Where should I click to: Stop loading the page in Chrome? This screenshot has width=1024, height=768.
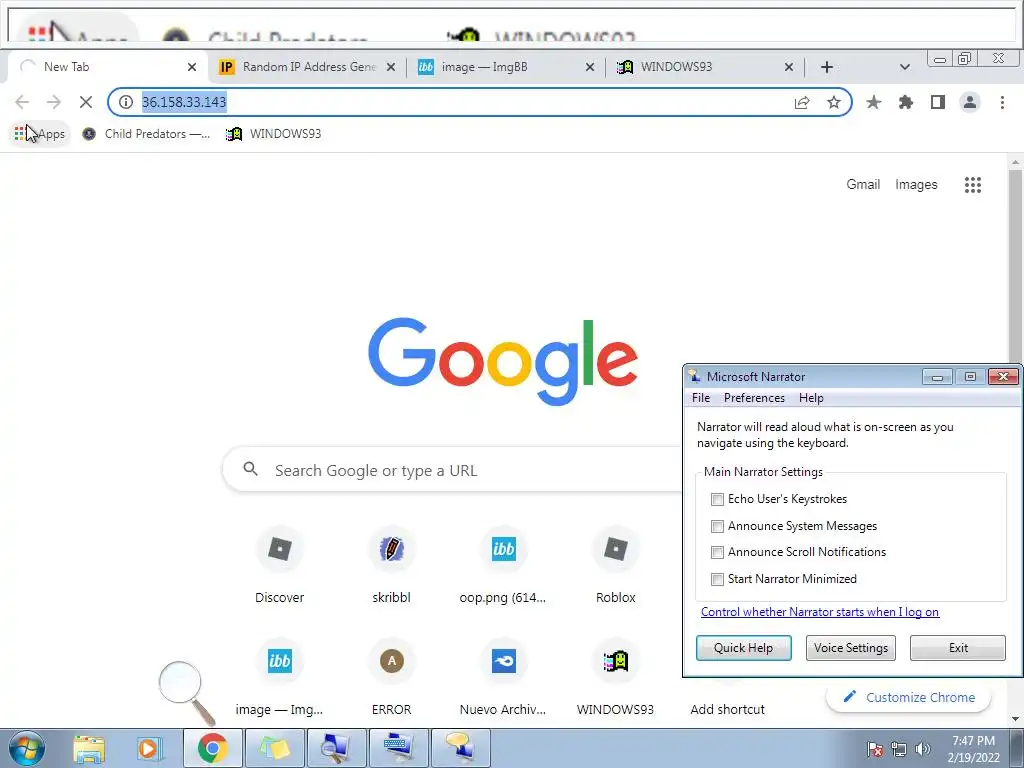tap(86, 102)
